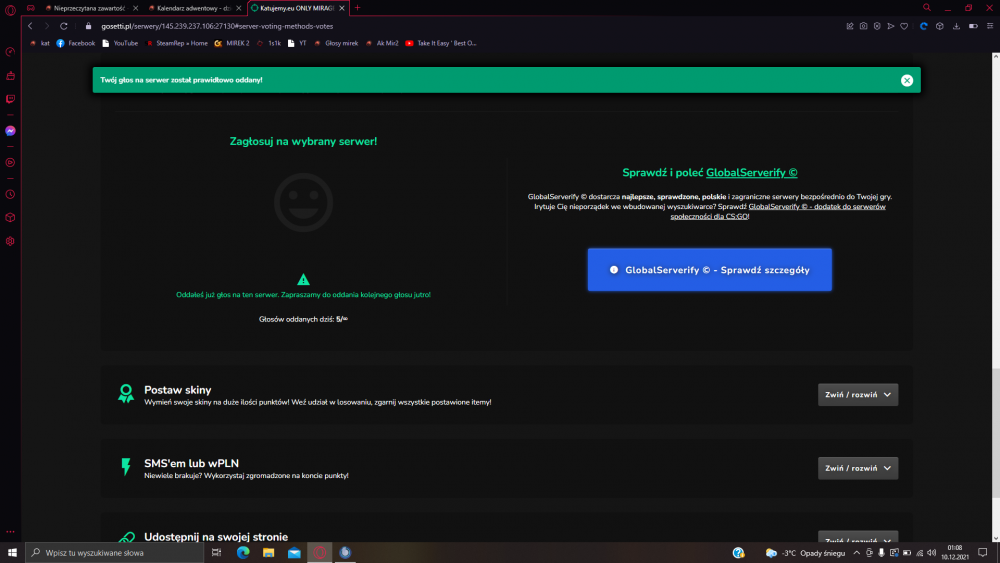Open the Opera GX main menu logo
Viewport: 1000px width, 563px height.
(10, 10)
